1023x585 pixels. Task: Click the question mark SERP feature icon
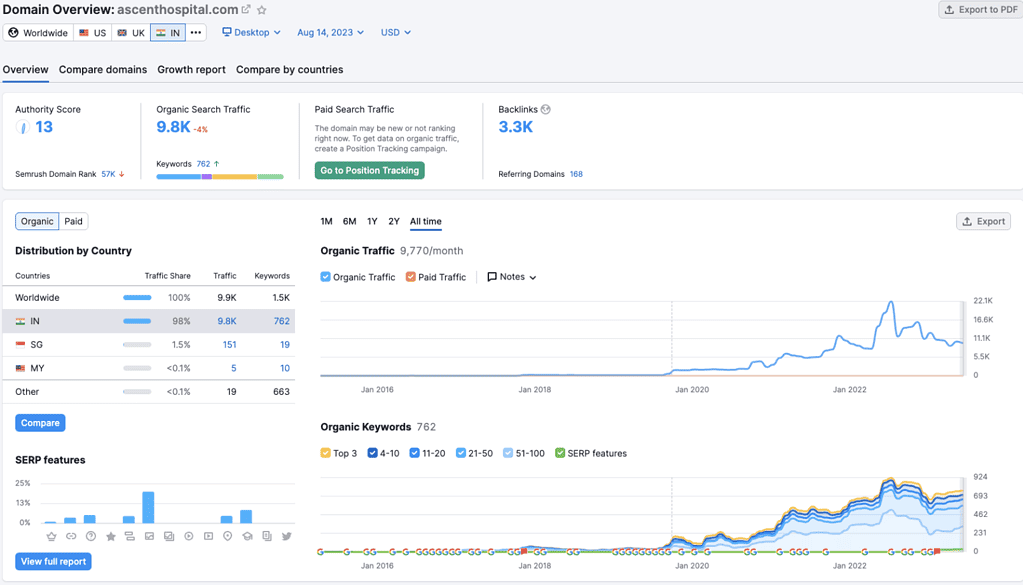[91, 536]
